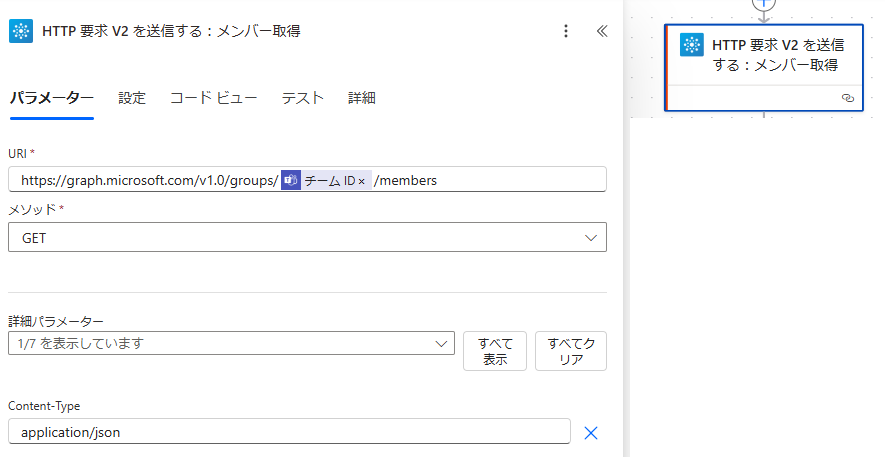Click the Content-Type application/json field
The width and height of the screenshot is (885, 457).
click(x=289, y=432)
